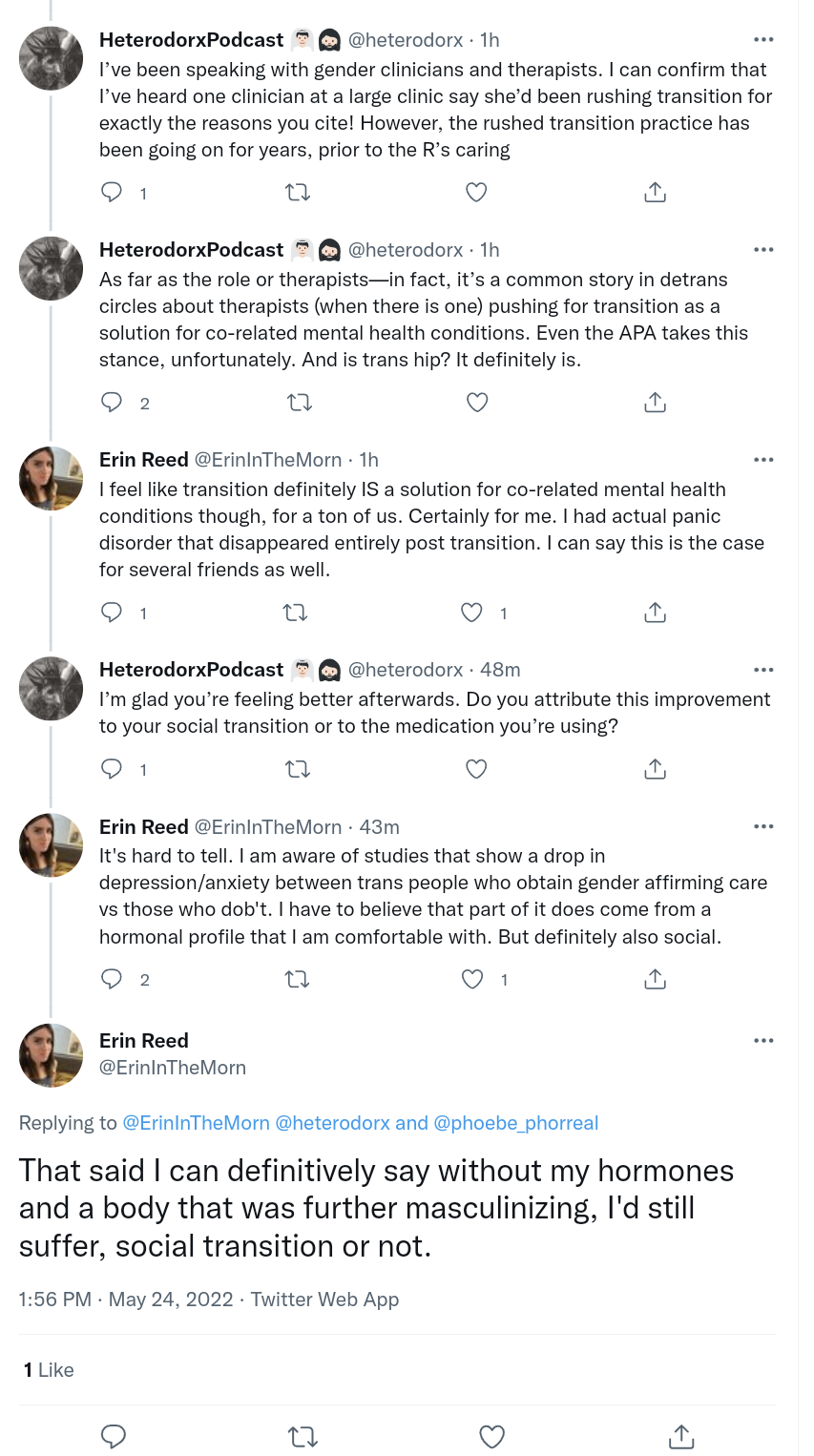
Task: Open more options on Erin Reed's 1h tweet
Action: [763, 460]
